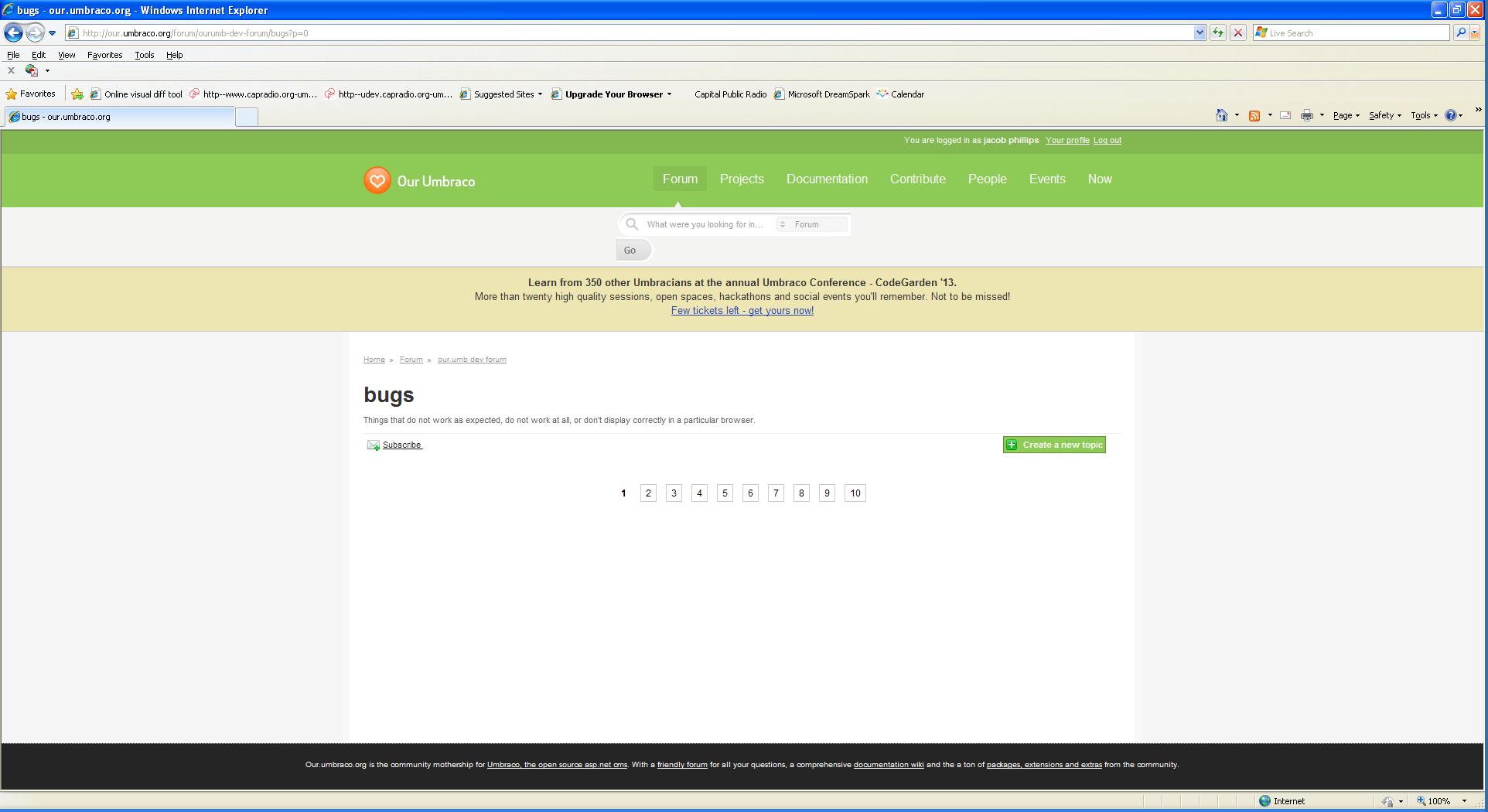Expand the address bar history dropdown
The height and width of the screenshot is (812, 1488).
1200,32
